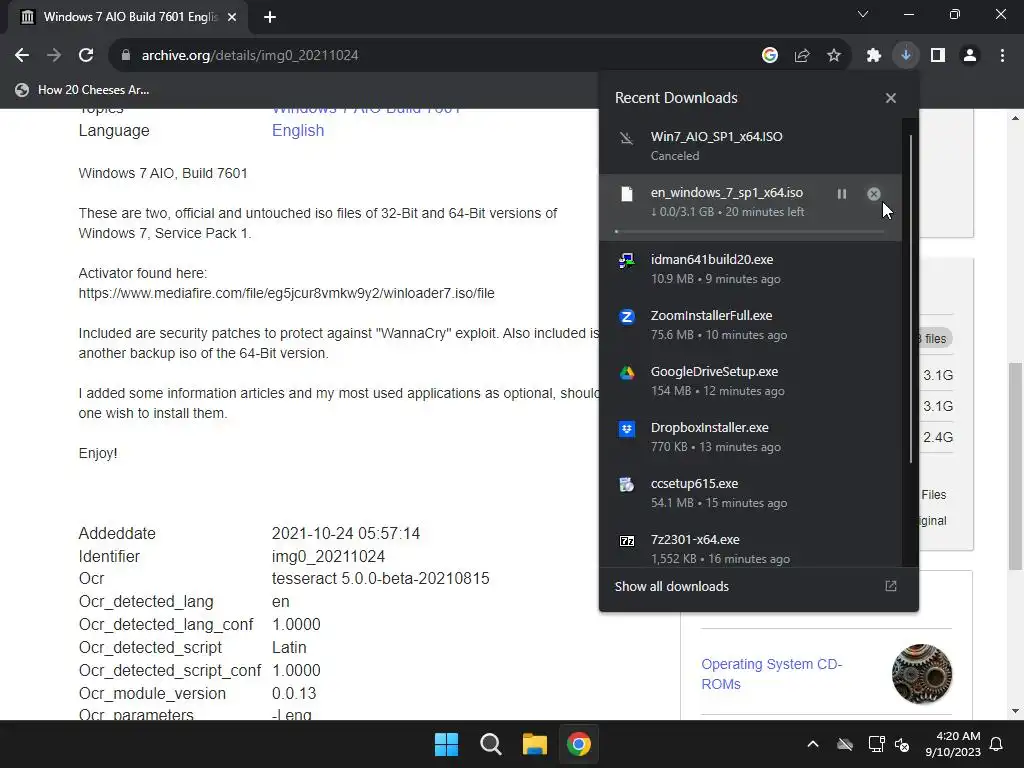1024x768 pixels.
Task: Select the canceled Win7_AIO_SP1_x64.ISO entry
Action: [751, 146]
